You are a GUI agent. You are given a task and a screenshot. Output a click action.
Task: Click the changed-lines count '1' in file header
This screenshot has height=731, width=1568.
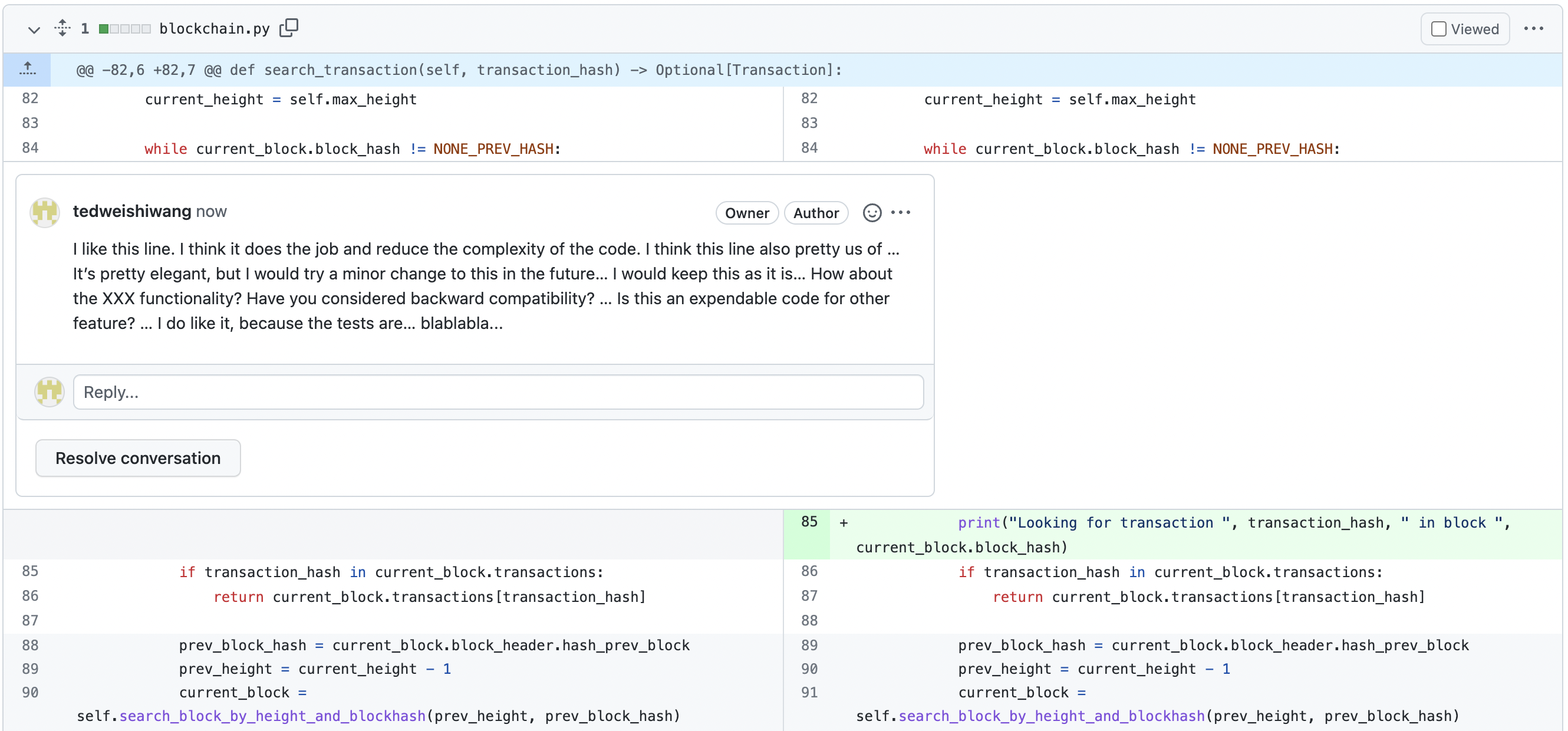85,29
